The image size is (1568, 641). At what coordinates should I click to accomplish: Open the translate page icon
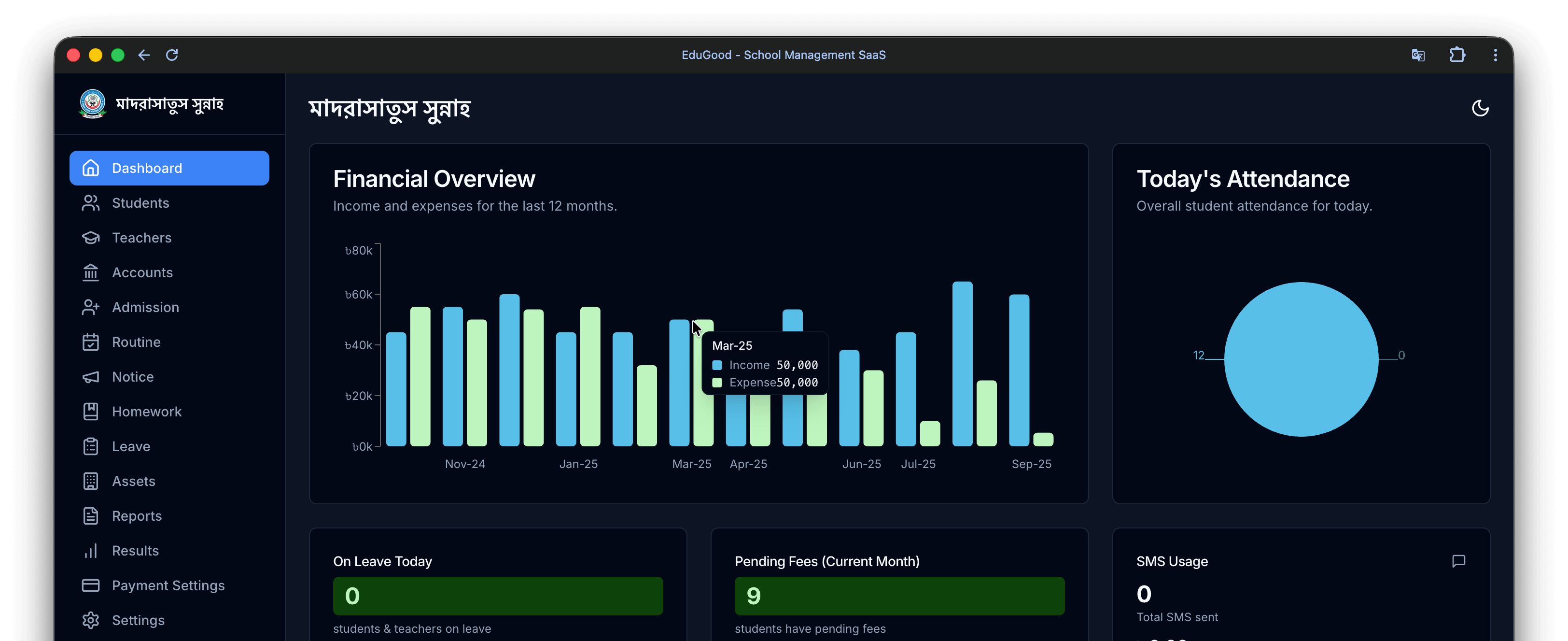pyautogui.click(x=1418, y=55)
